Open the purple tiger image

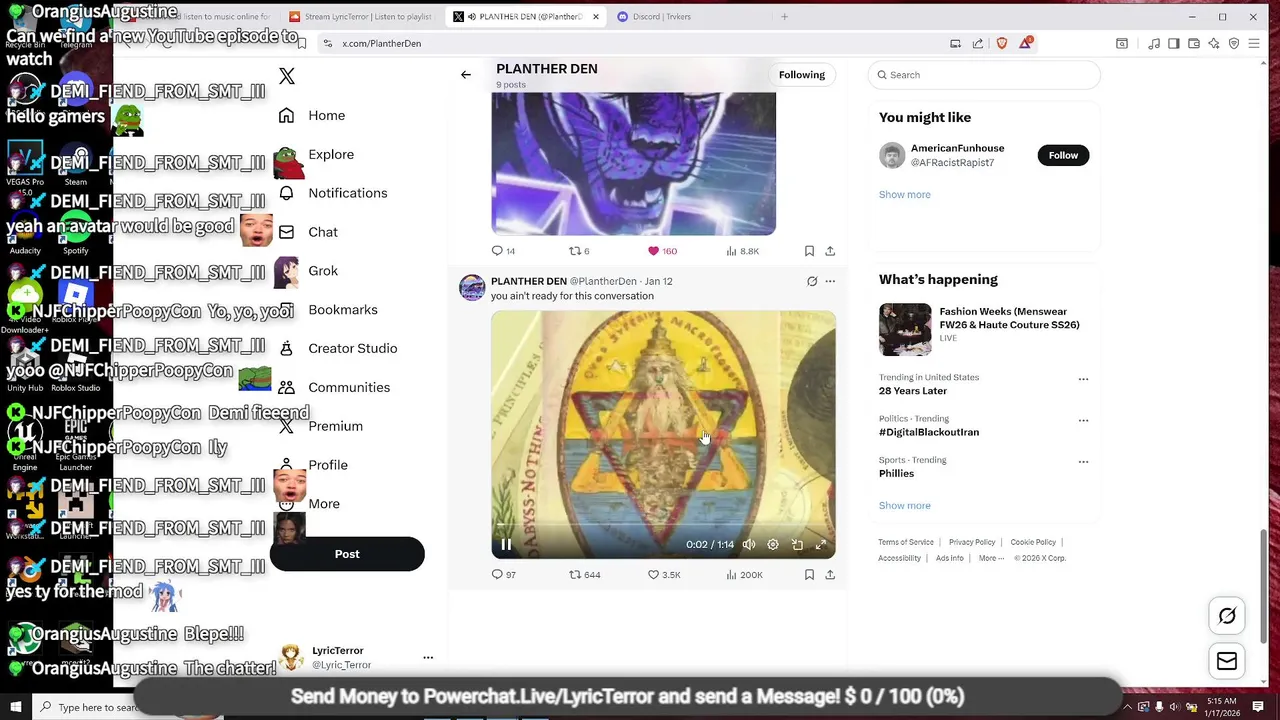(x=633, y=164)
